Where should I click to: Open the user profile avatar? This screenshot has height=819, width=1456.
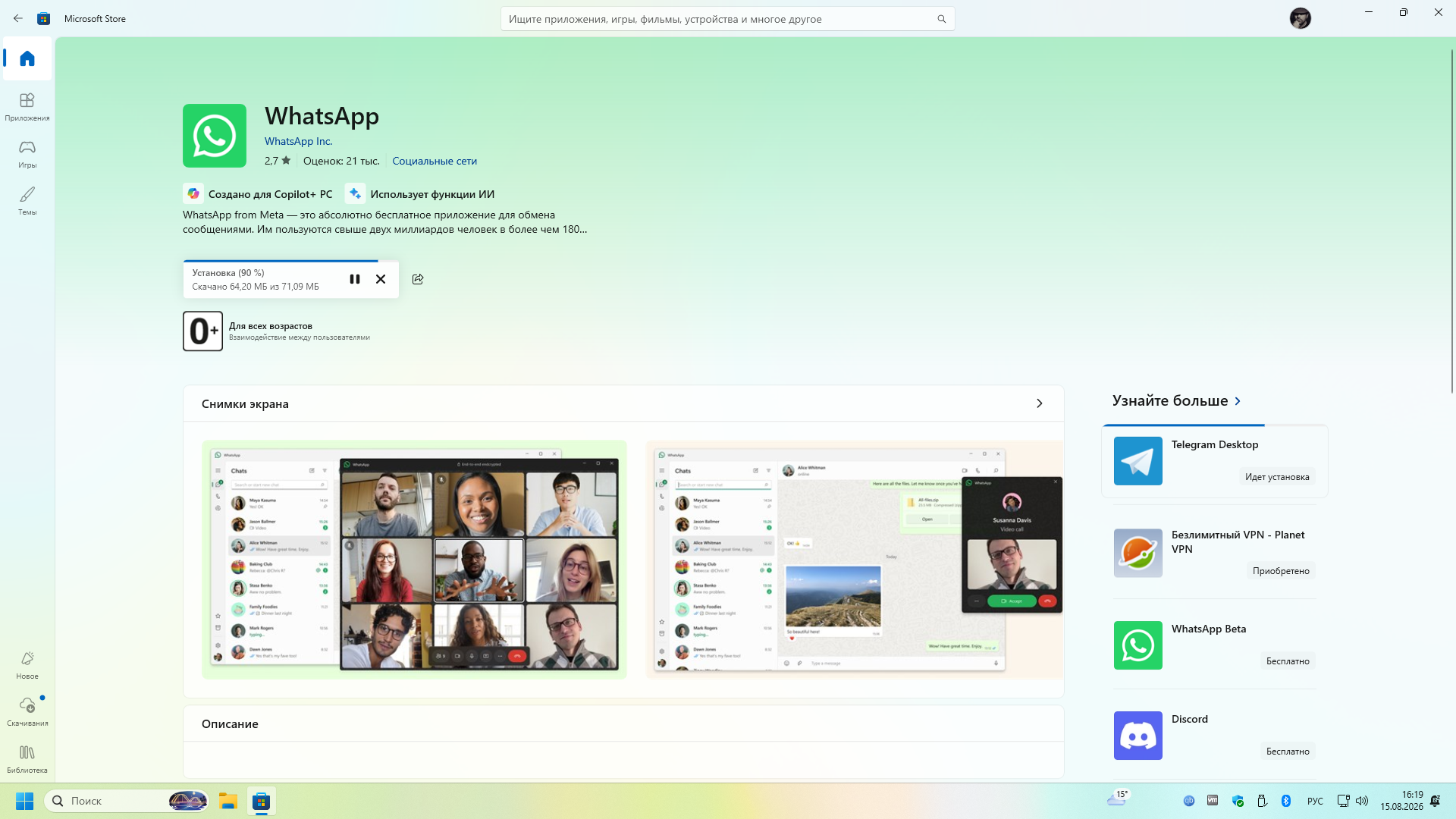1300,18
